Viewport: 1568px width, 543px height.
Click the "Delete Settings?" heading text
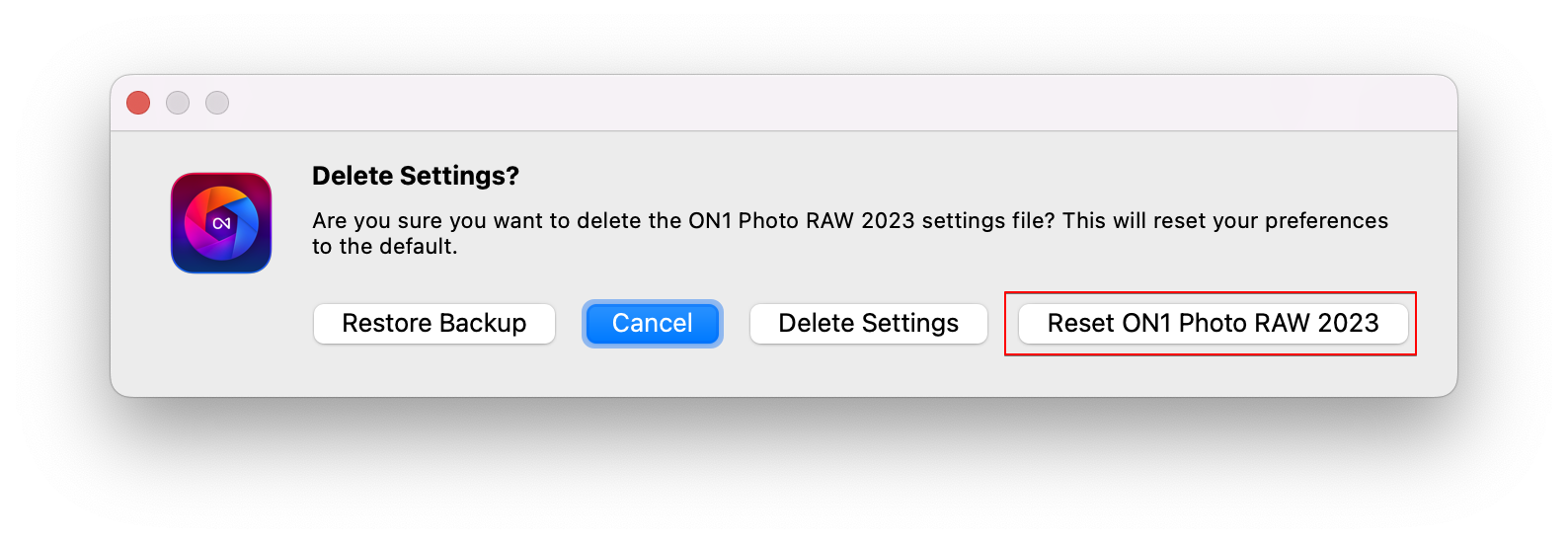tap(415, 176)
